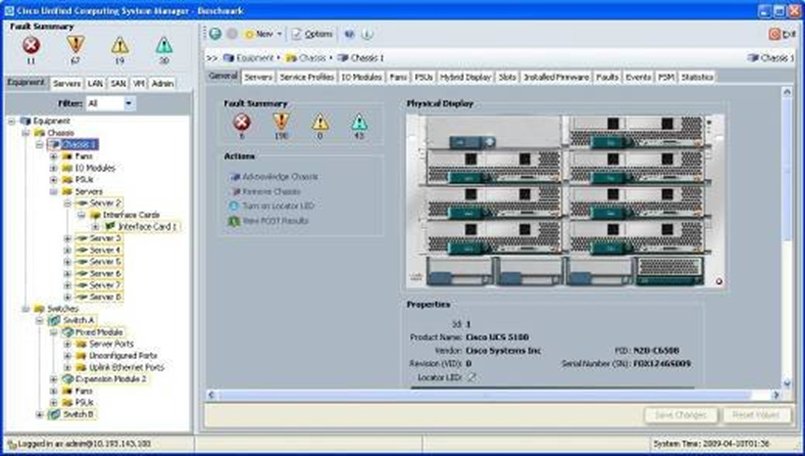805x456 pixels.
Task: Open the Statistics tab
Action: point(697,77)
